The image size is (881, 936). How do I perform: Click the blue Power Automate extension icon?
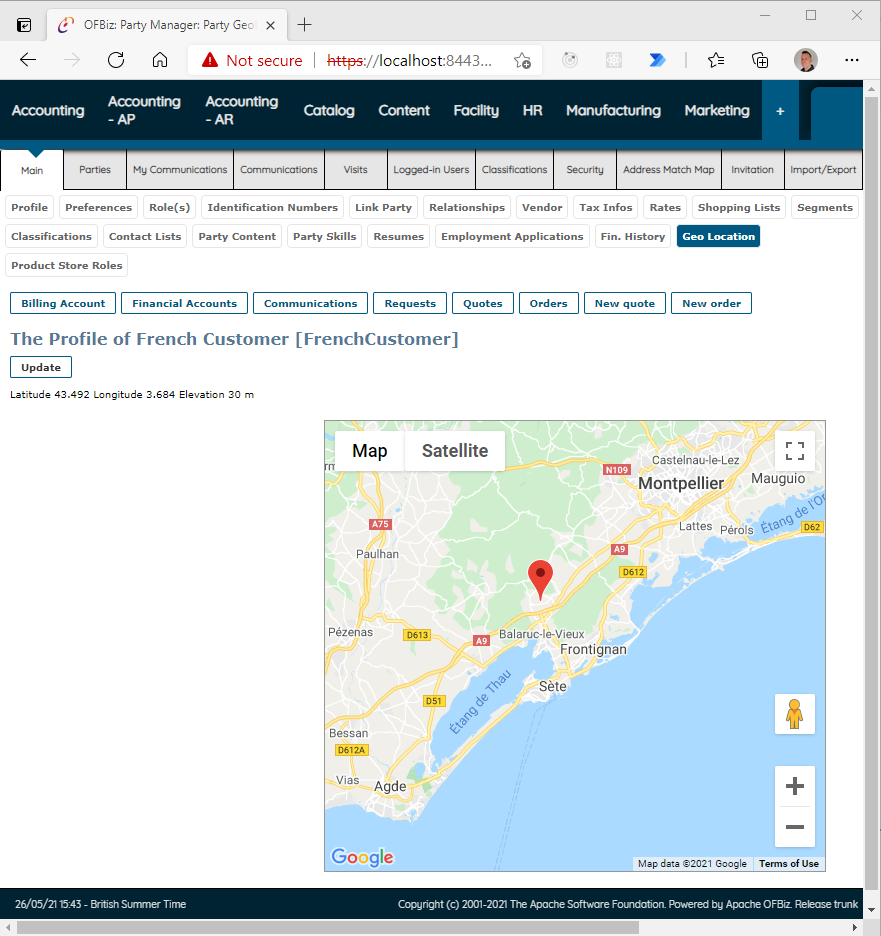coord(657,60)
